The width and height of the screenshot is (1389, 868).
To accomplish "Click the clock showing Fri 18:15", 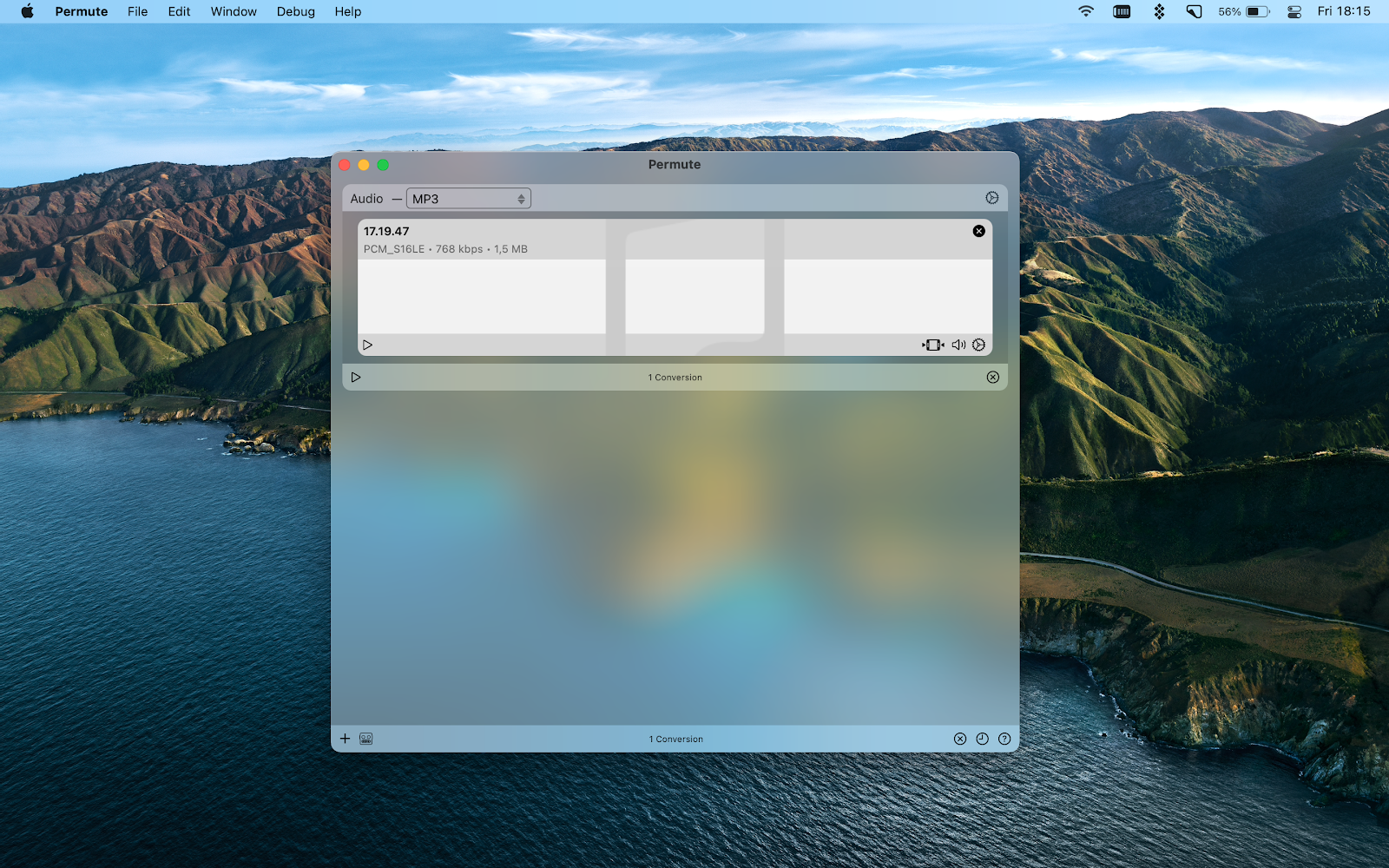I will (1344, 11).
